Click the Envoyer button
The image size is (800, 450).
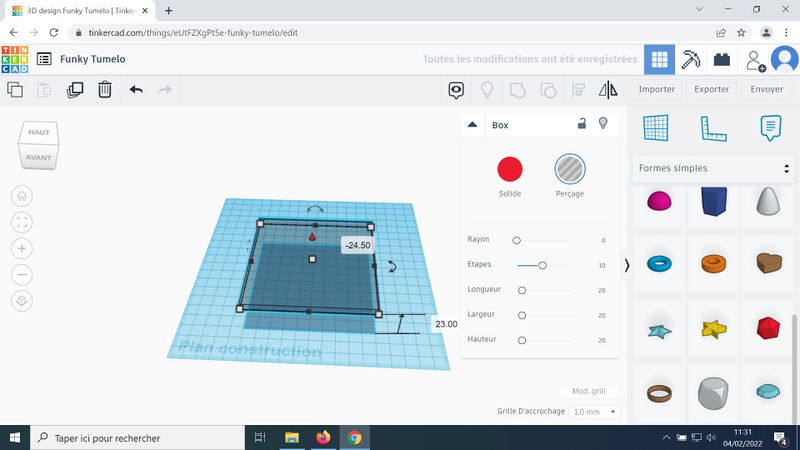tap(766, 89)
